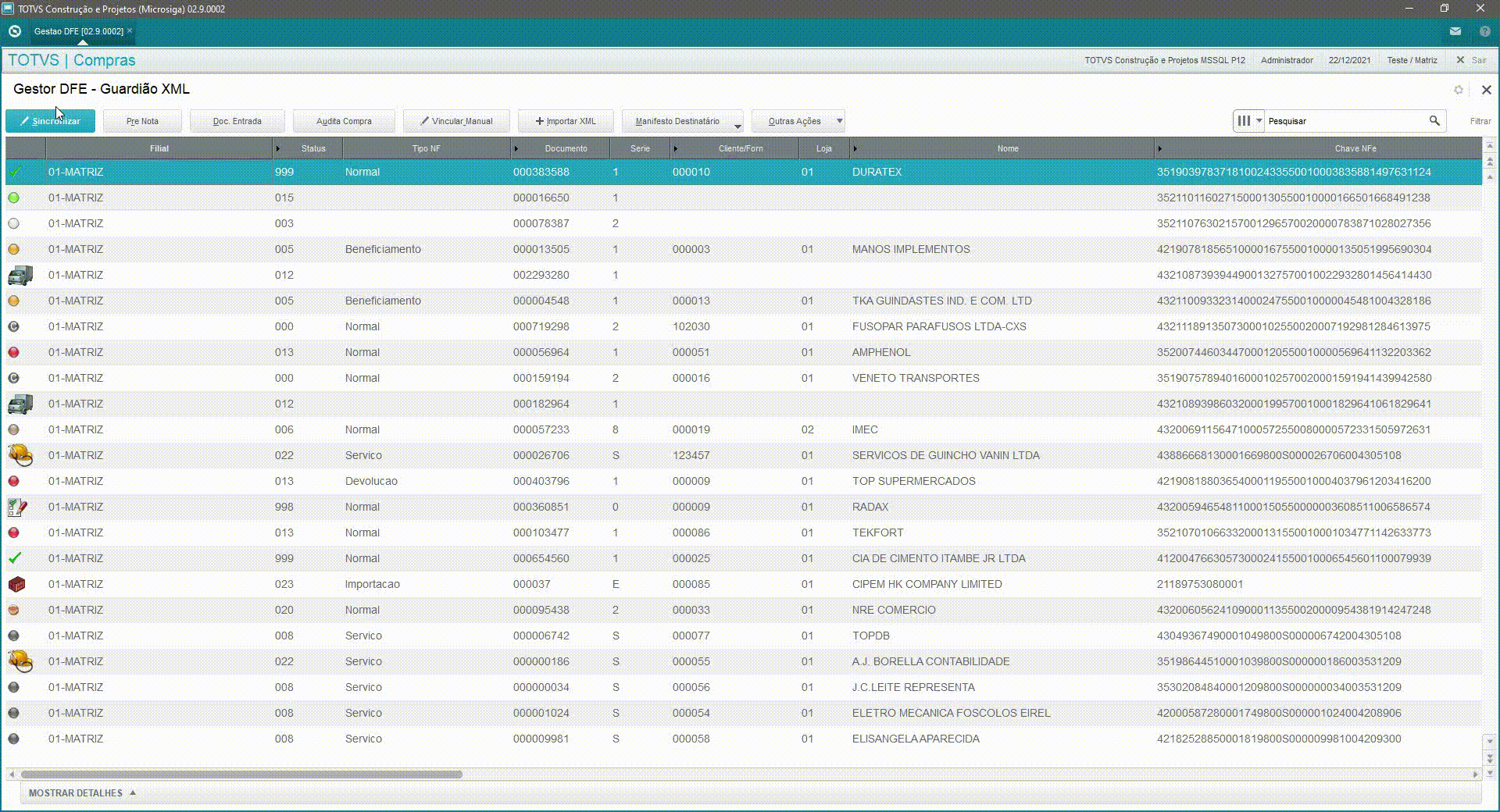Close the Gestao DFE tab

click(130, 30)
